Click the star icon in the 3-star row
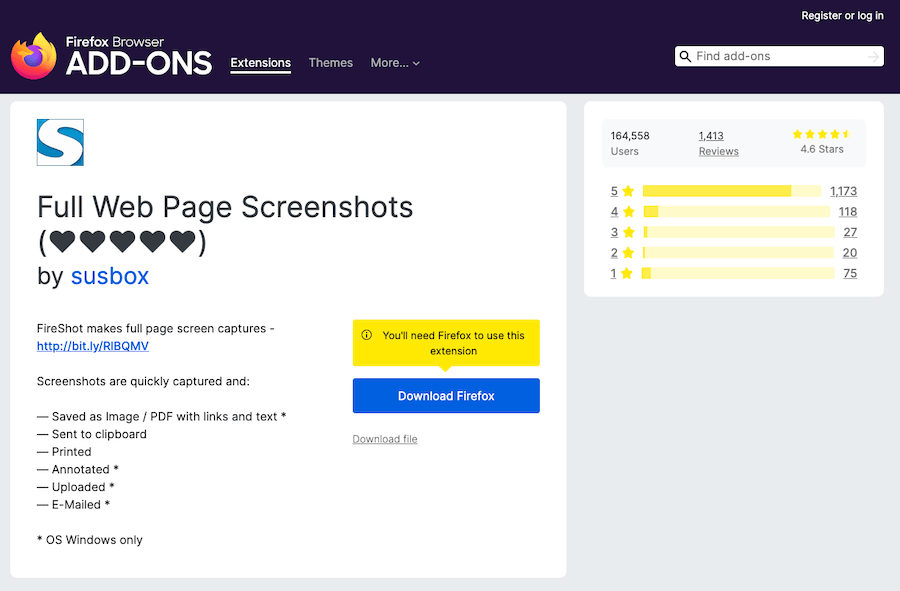900x591 pixels. click(x=629, y=232)
